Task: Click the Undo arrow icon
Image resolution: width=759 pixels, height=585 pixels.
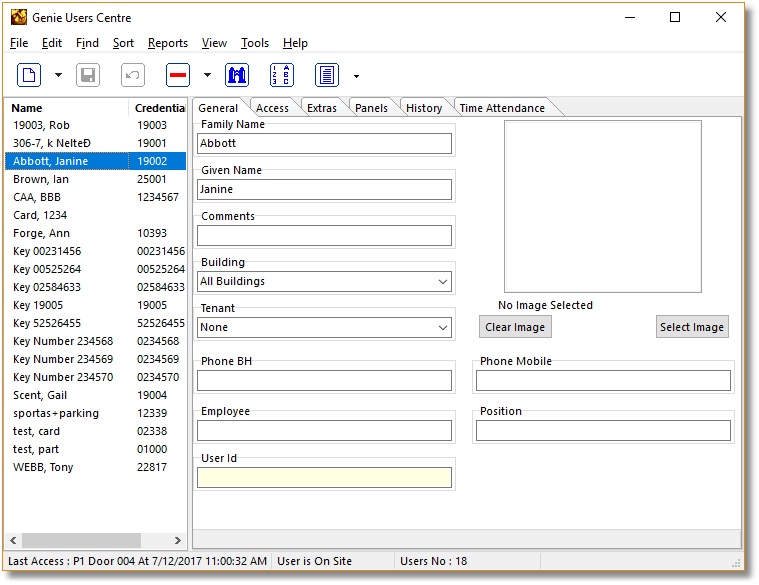Action: point(133,75)
